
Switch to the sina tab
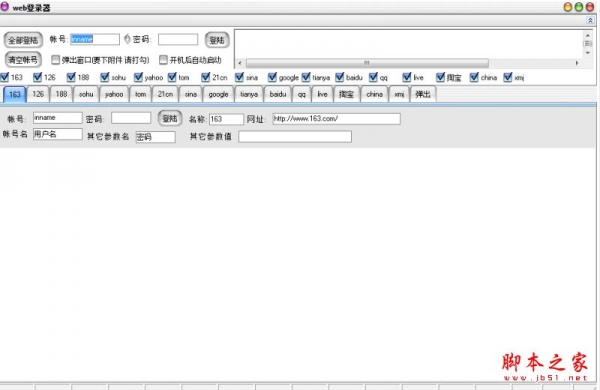pos(191,94)
